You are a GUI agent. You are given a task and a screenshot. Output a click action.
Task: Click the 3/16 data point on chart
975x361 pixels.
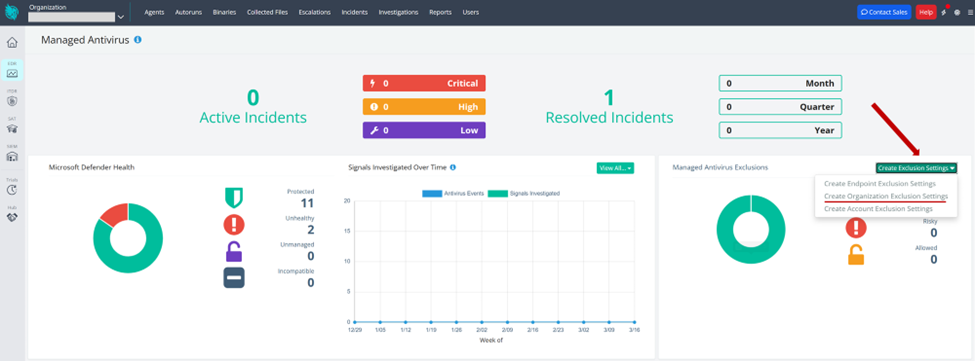point(634,322)
